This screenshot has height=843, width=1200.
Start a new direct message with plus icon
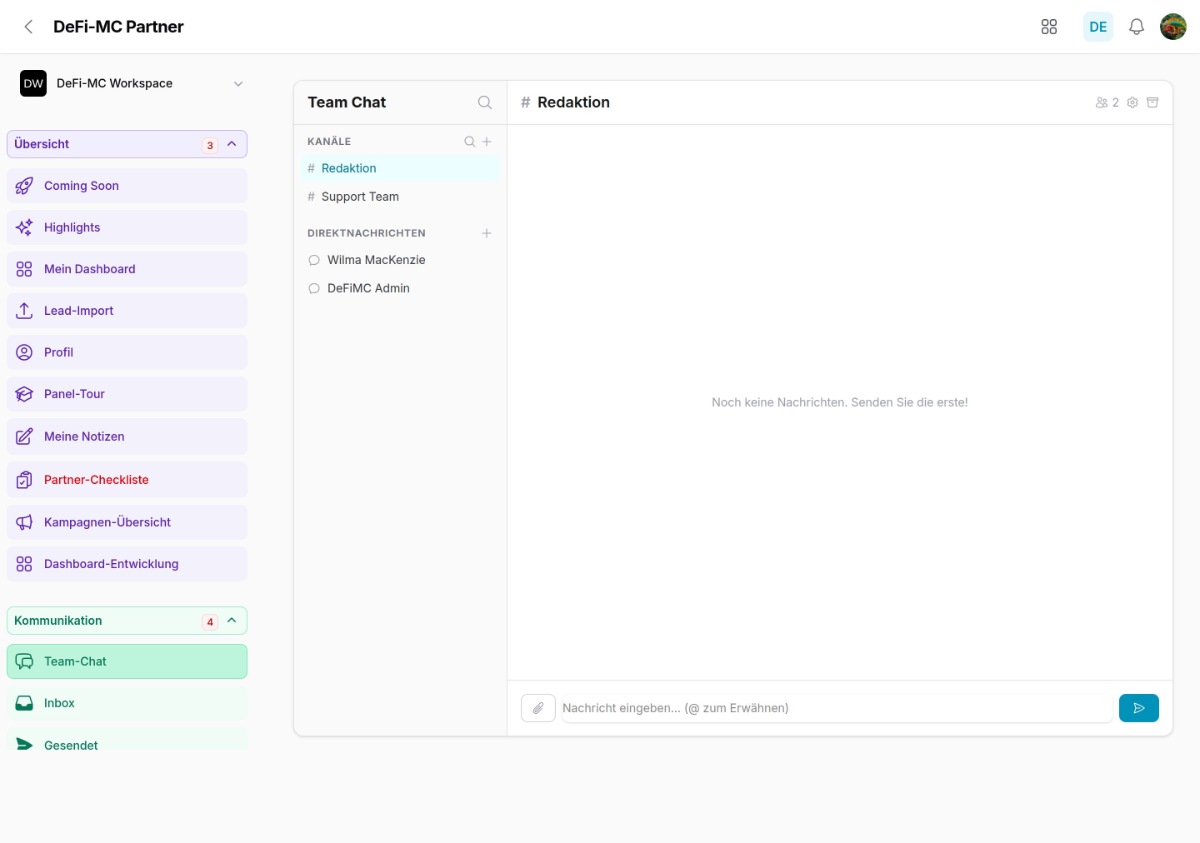point(487,233)
